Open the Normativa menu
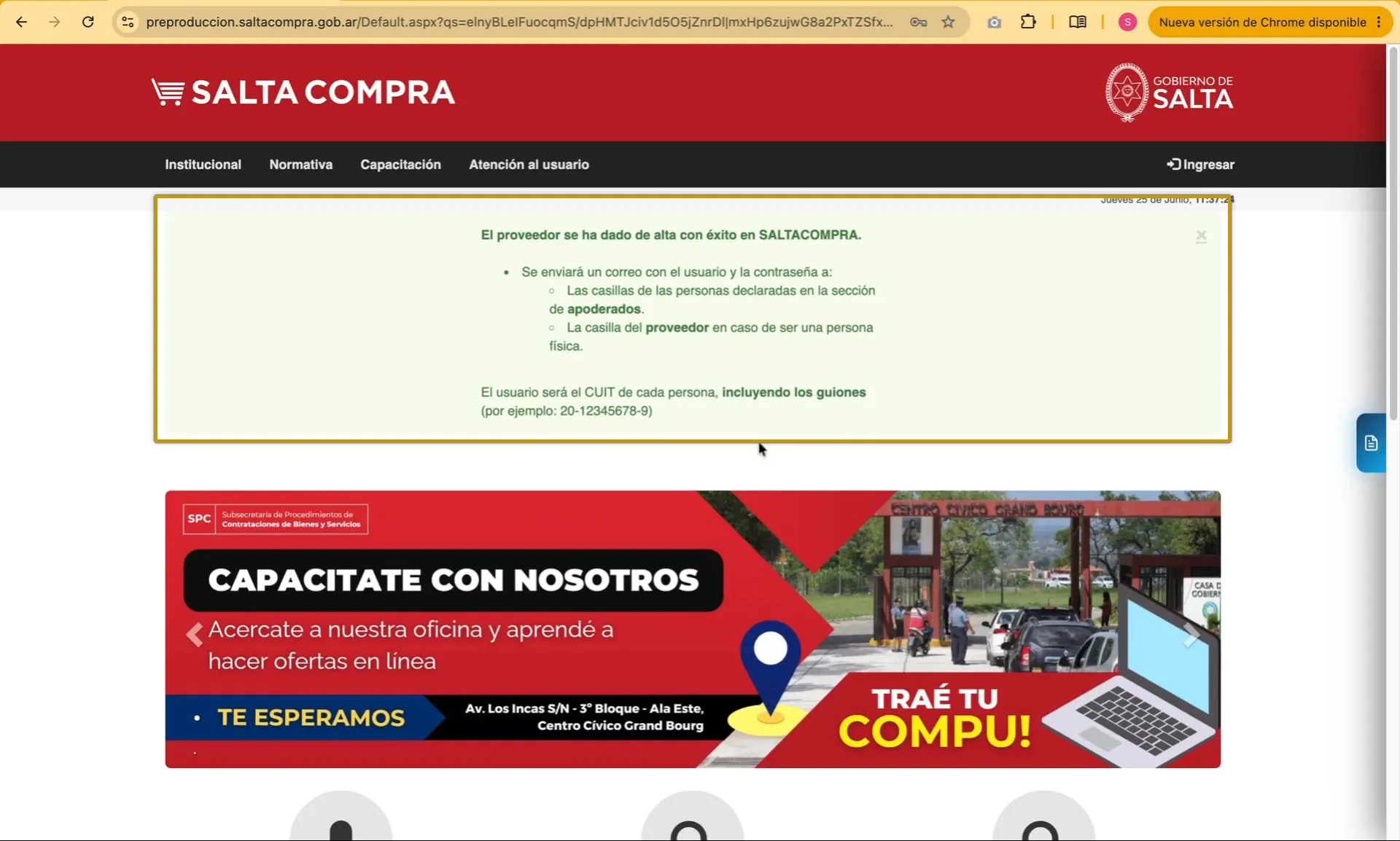Image resolution: width=1400 pixels, height=841 pixels. [300, 165]
